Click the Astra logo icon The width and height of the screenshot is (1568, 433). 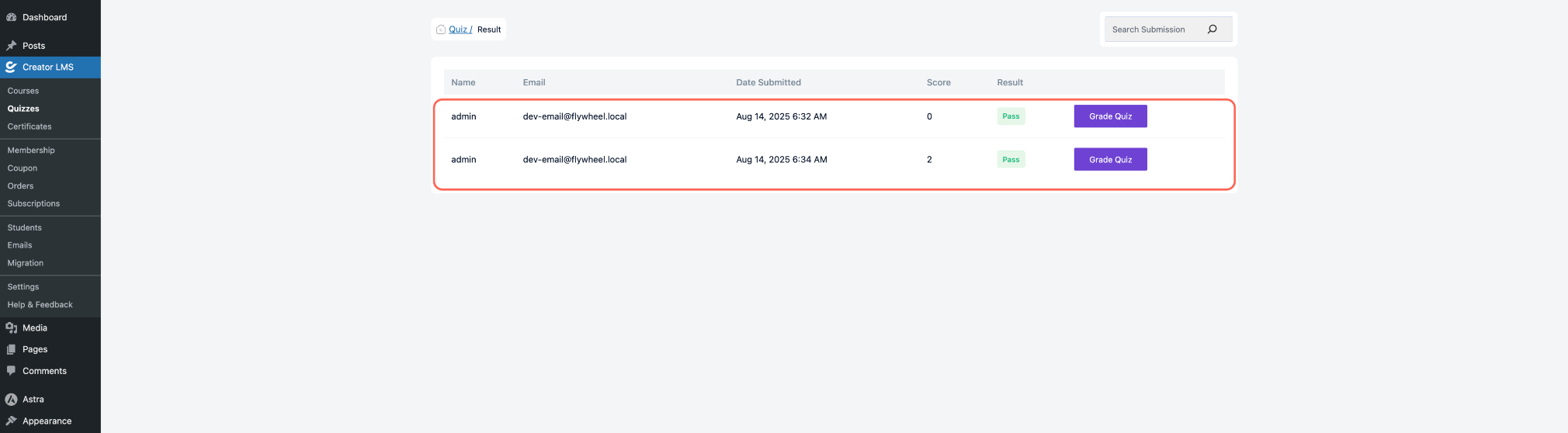tap(11, 400)
